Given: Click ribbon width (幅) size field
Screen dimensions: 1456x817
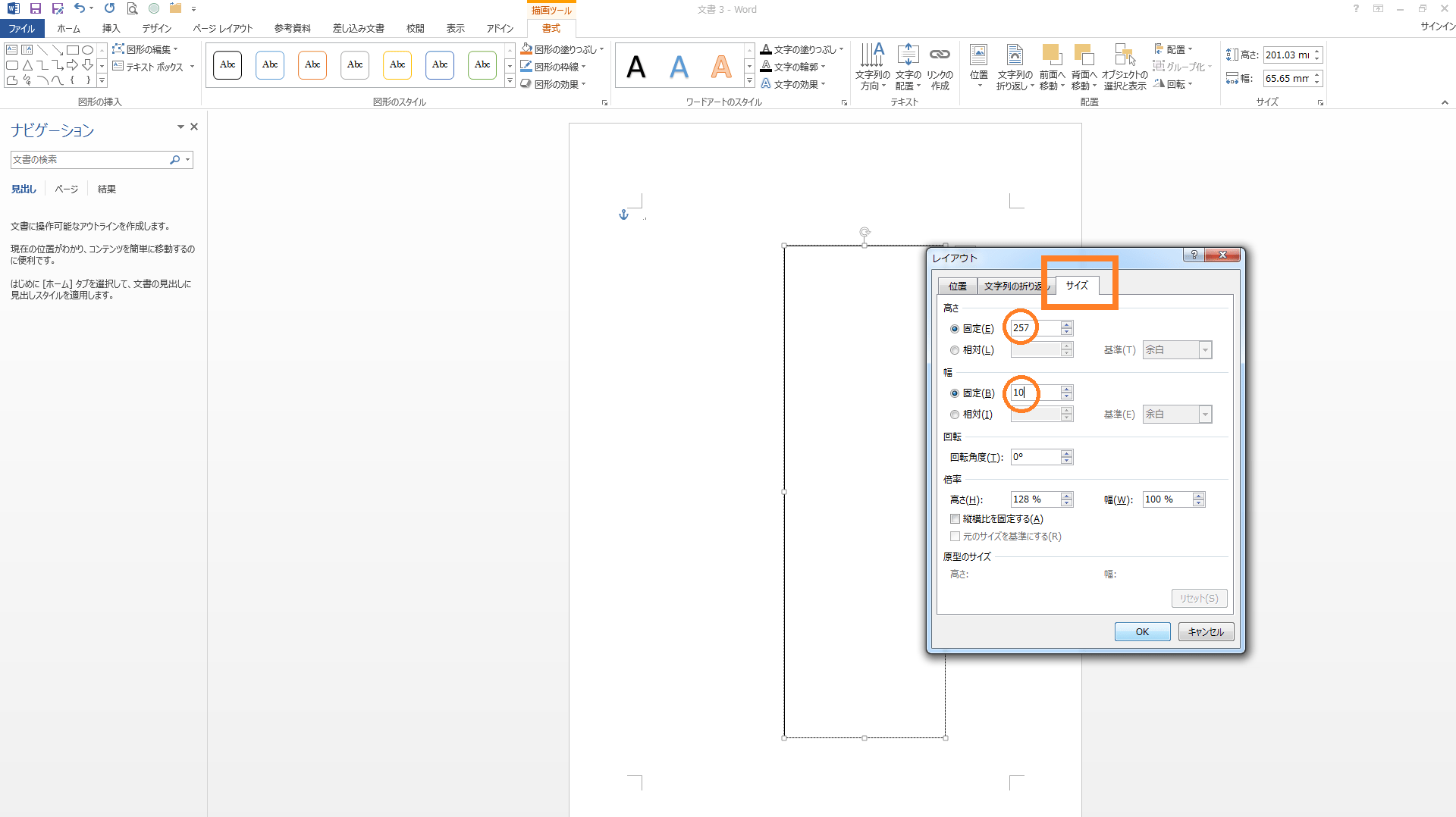Looking at the screenshot, I should 1288,78.
